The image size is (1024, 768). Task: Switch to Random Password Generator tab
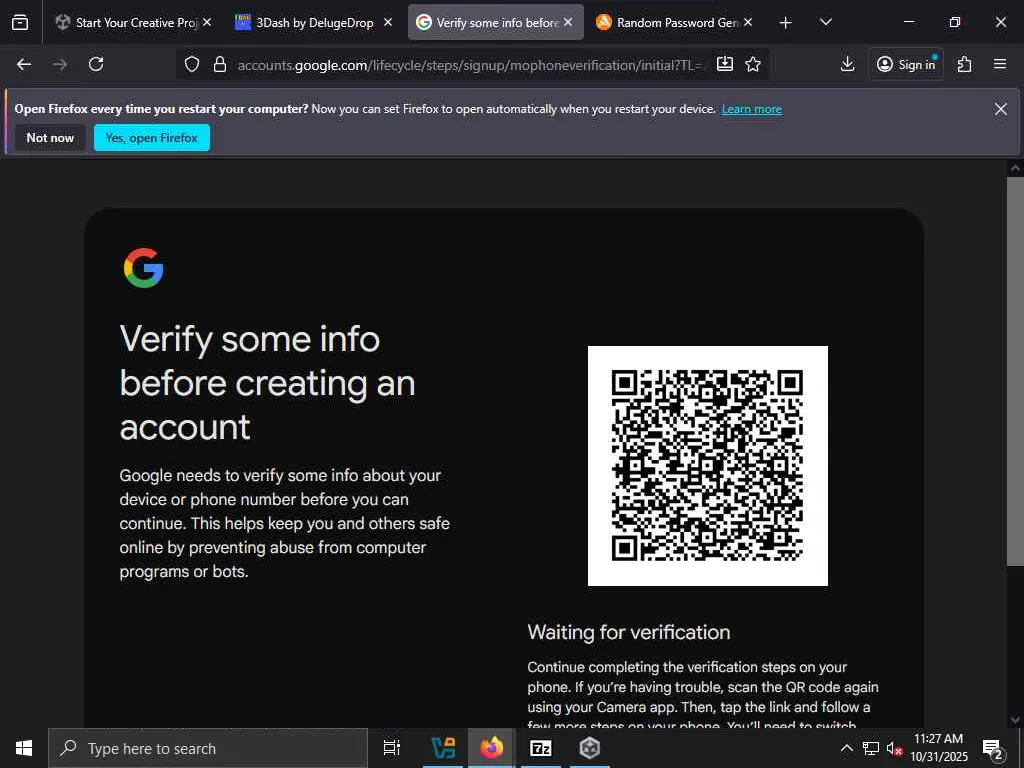[x=675, y=22]
